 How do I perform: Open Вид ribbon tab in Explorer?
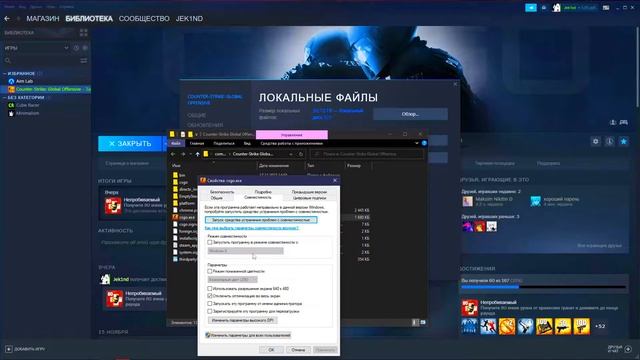tap(247, 143)
